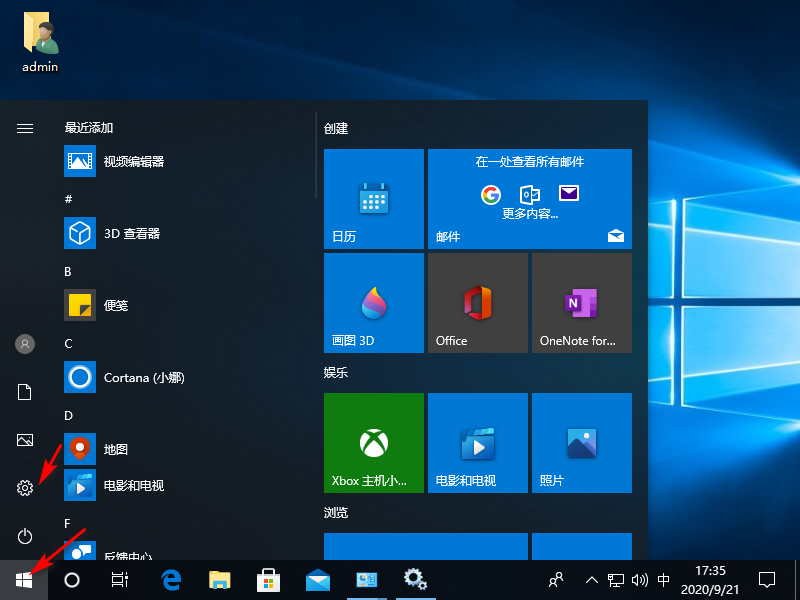800x600 pixels.
Task: Select Cortana (小娜) in app list
Action: (143, 378)
